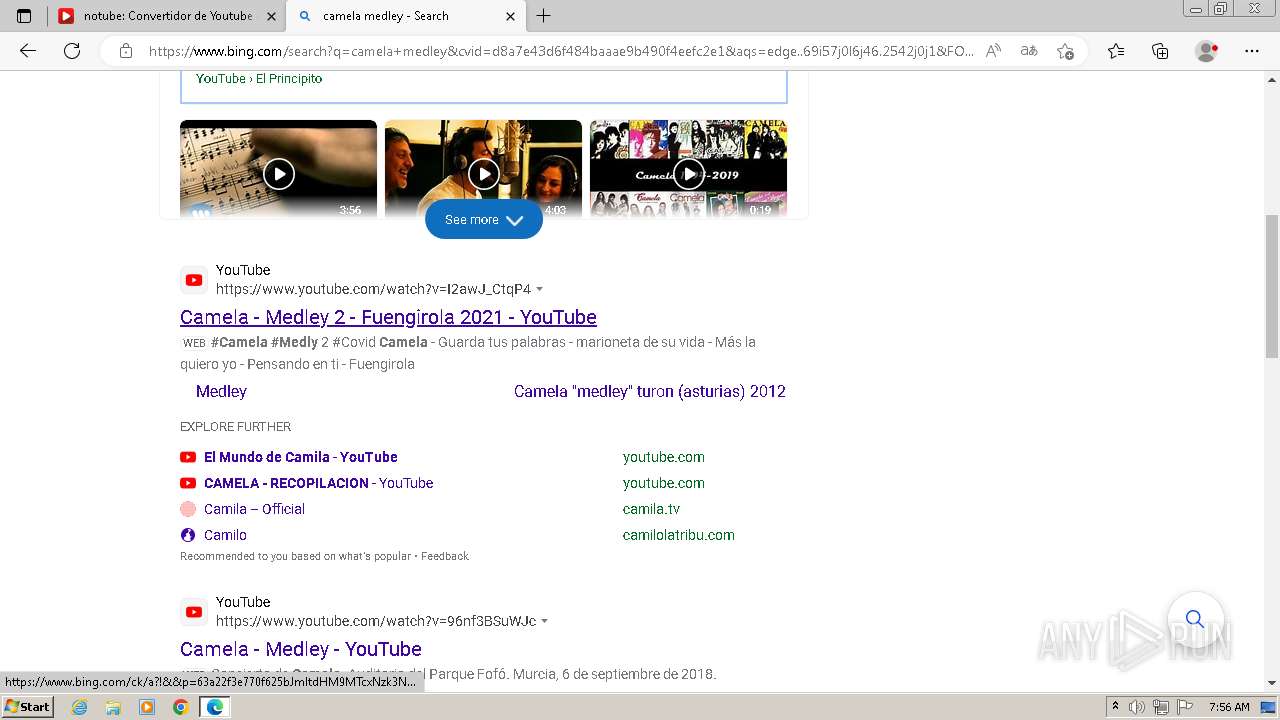Image resolution: width=1280 pixels, height=720 pixels.
Task: Open the Favorites list
Action: [x=1116, y=51]
